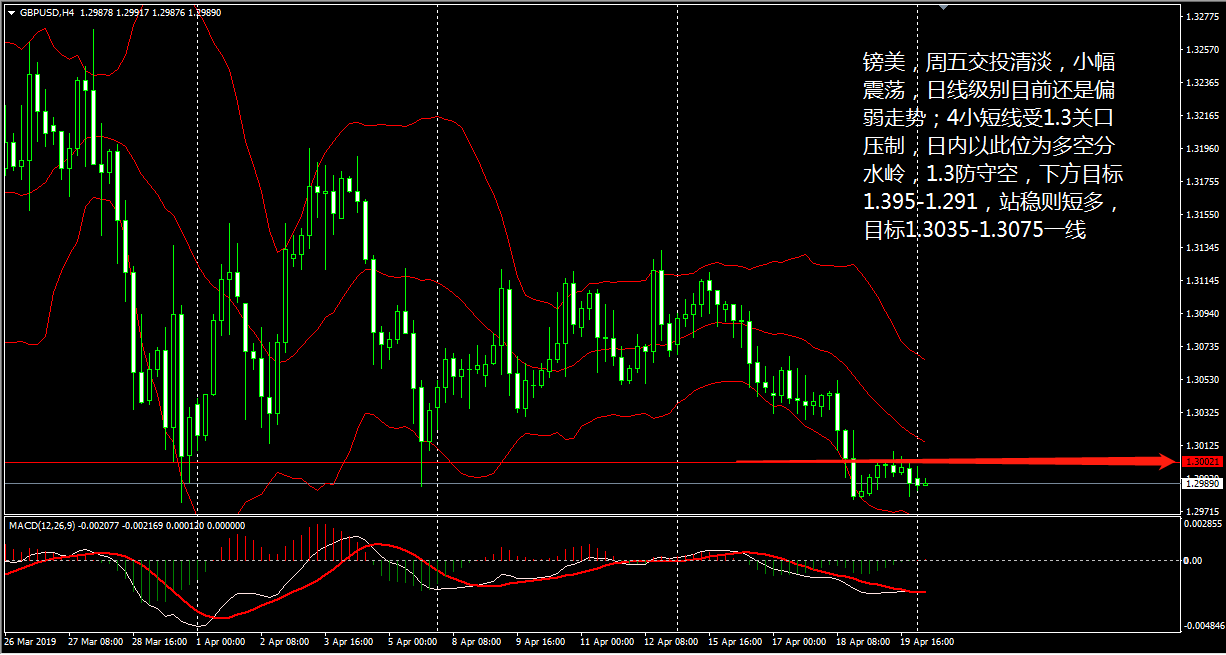Click the 5 Apr 00:00 time label
Screen dimensions: 1226x655
pyautogui.click(x=412, y=643)
